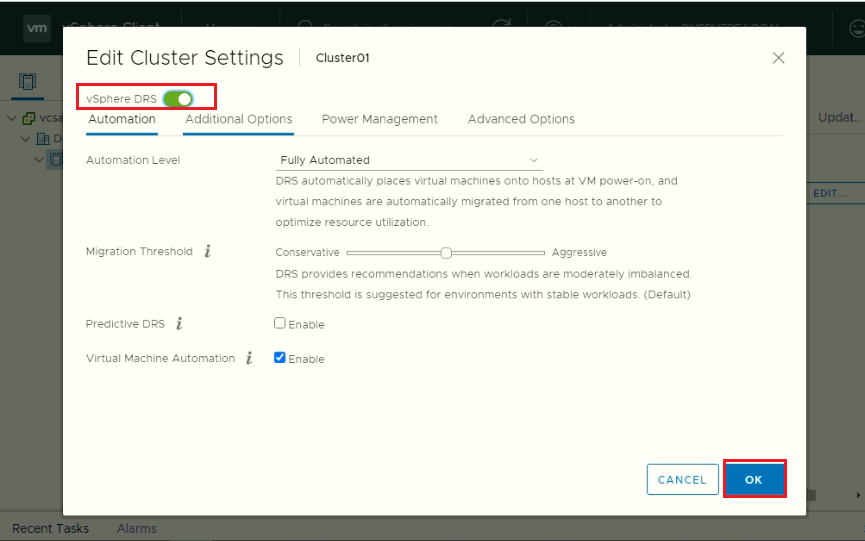Show Virtual Machine Automation info icon

(x=249, y=358)
